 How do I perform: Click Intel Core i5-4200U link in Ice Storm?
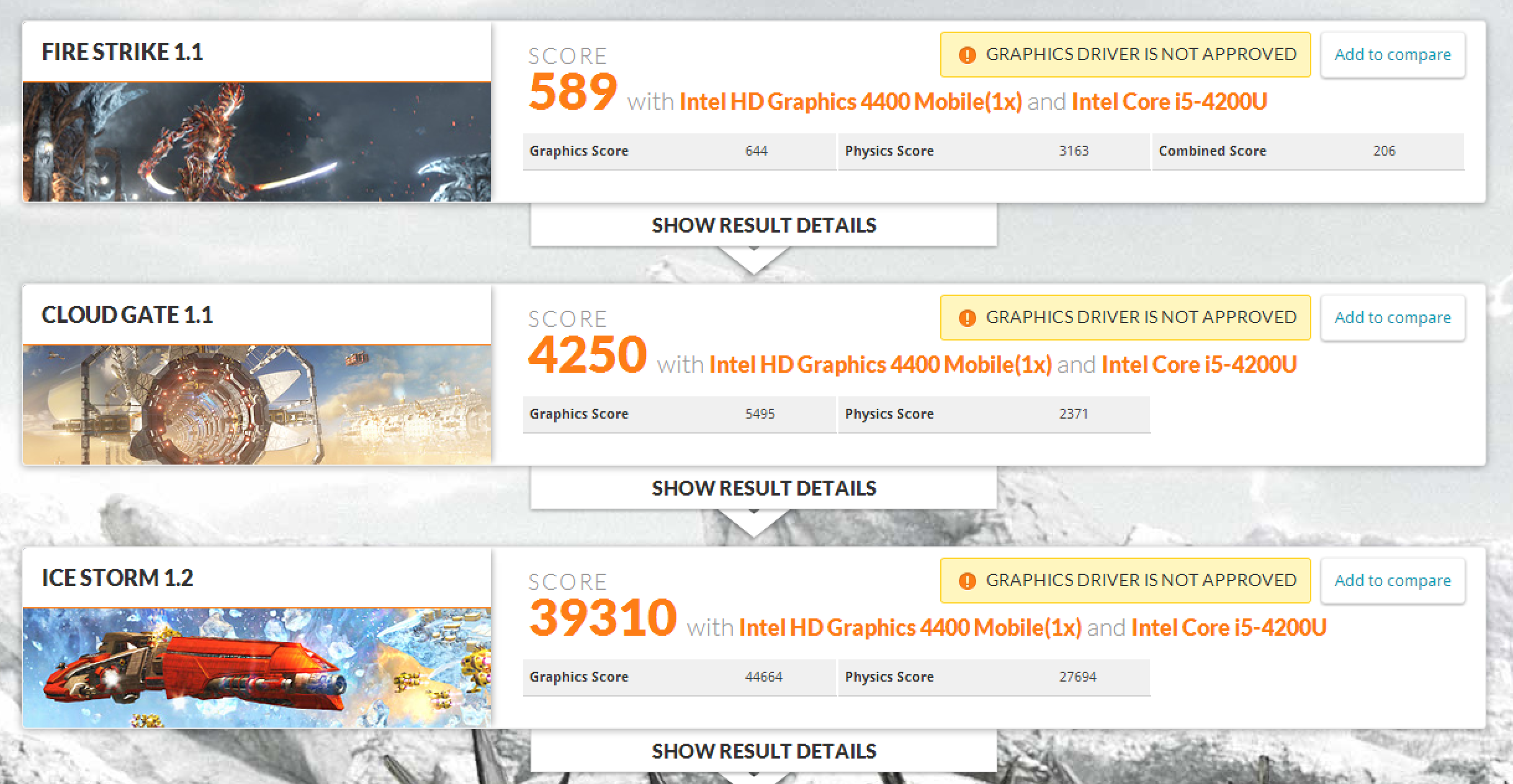pos(1229,628)
